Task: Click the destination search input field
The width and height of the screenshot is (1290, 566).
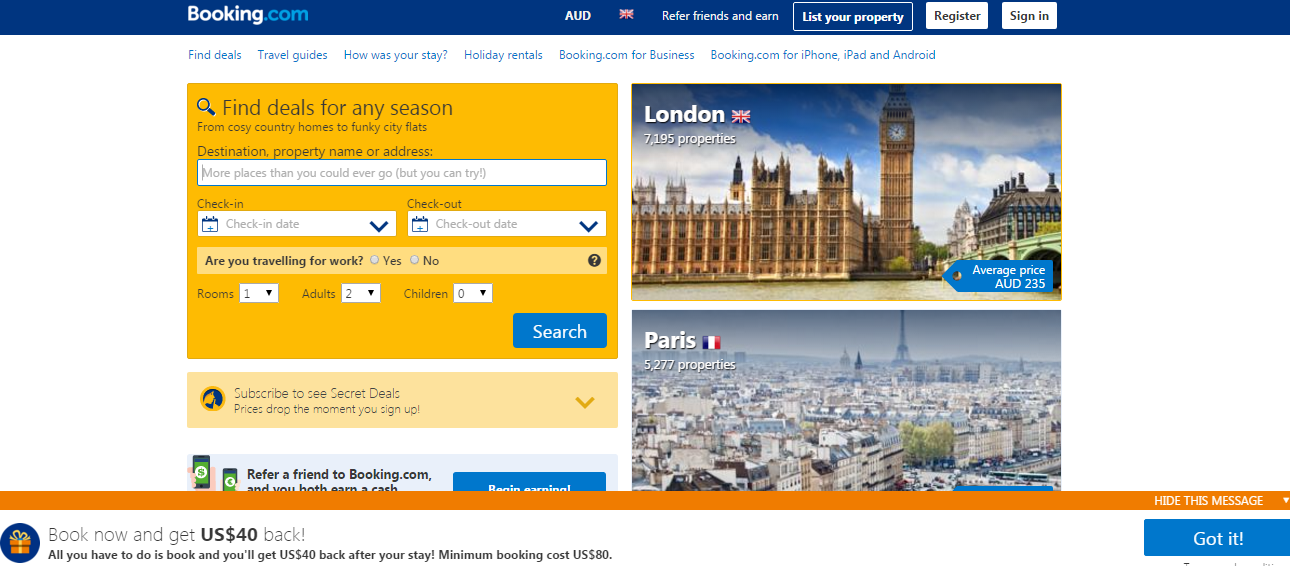Action: 402,173
